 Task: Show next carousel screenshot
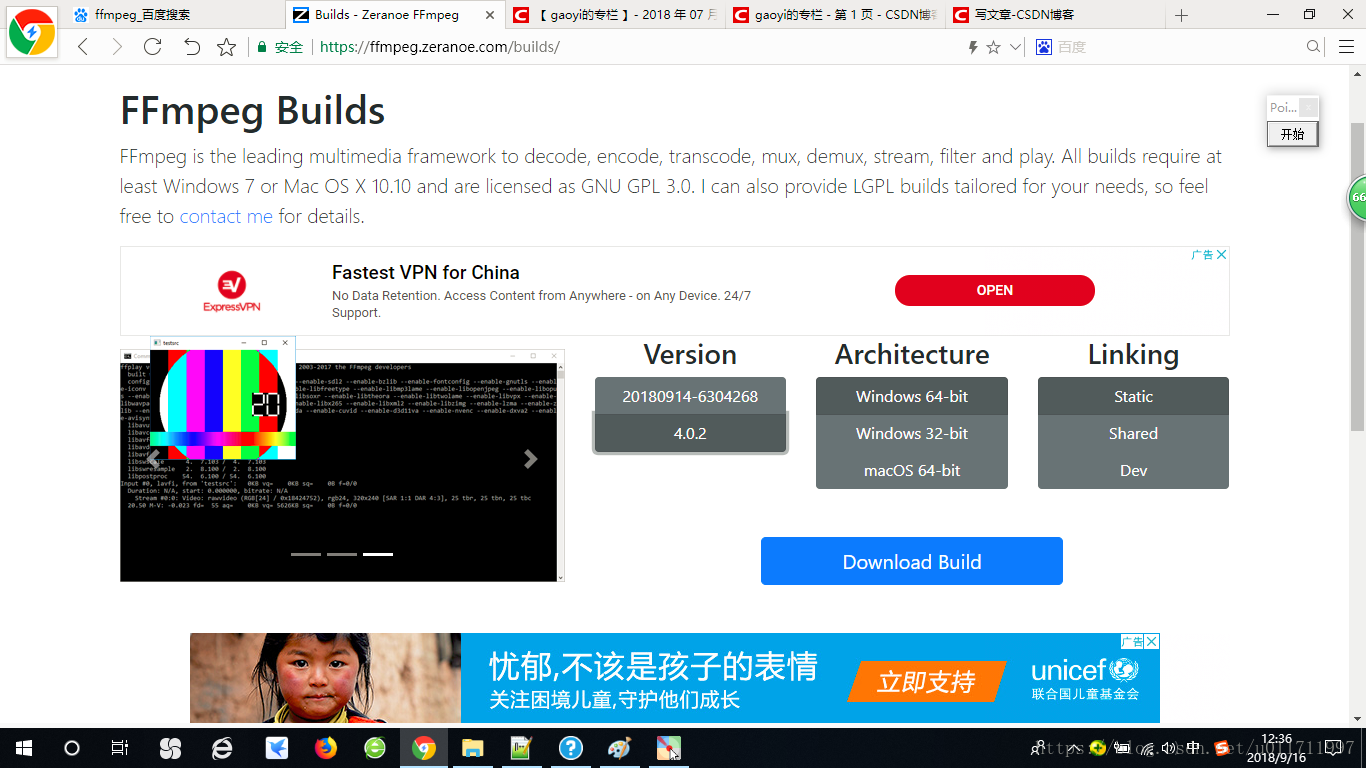tap(531, 458)
